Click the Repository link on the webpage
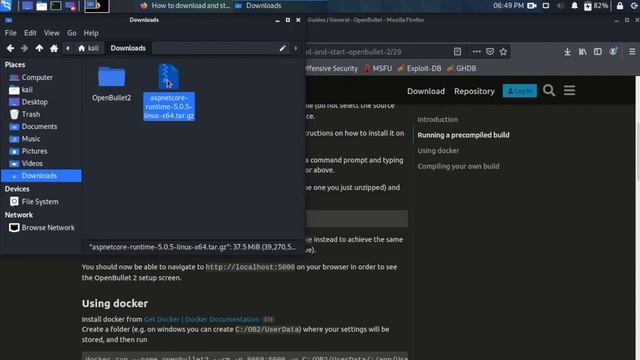This screenshot has width=640, height=360. click(474, 91)
